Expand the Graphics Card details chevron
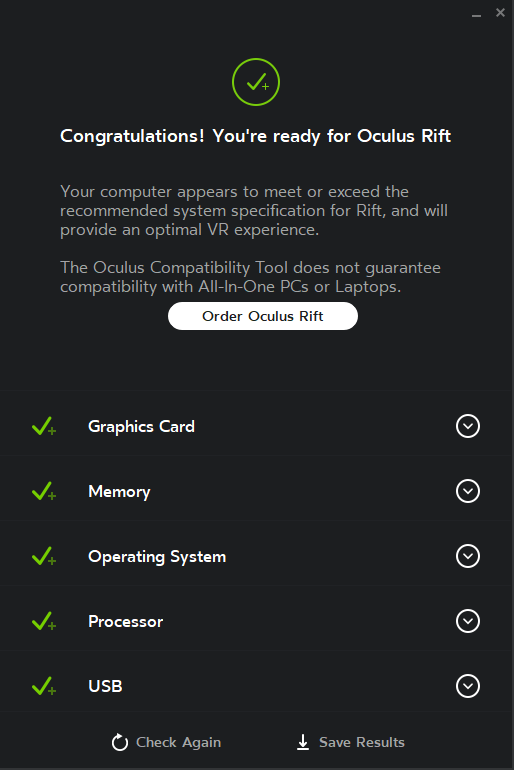This screenshot has width=514, height=770. pos(468,426)
